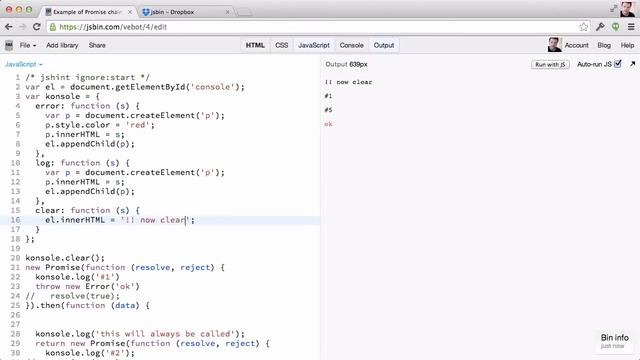Reload the JS Bin page
The height and width of the screenshot is (360, 640).
click(37, 27)
